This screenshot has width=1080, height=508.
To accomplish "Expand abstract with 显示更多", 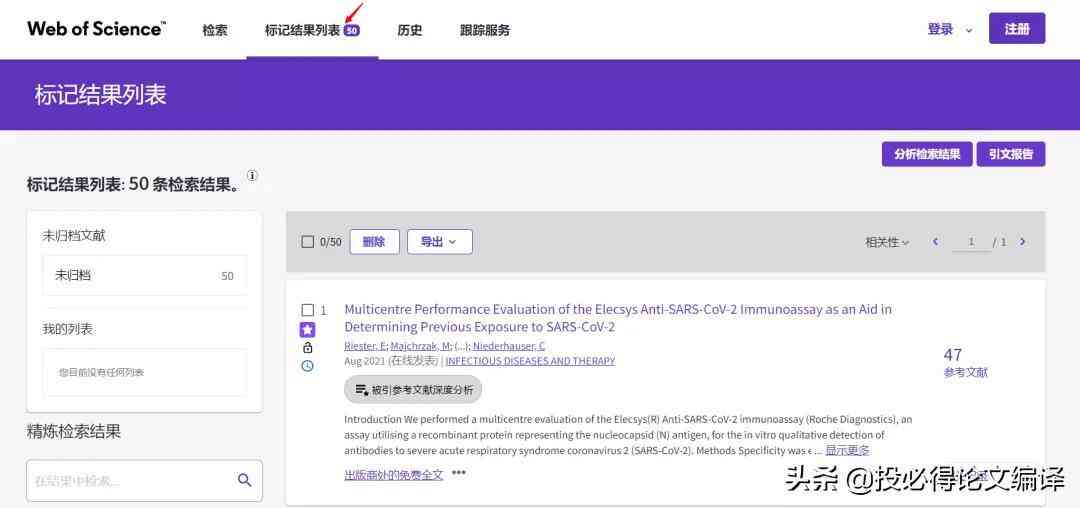I will point(847,450).
